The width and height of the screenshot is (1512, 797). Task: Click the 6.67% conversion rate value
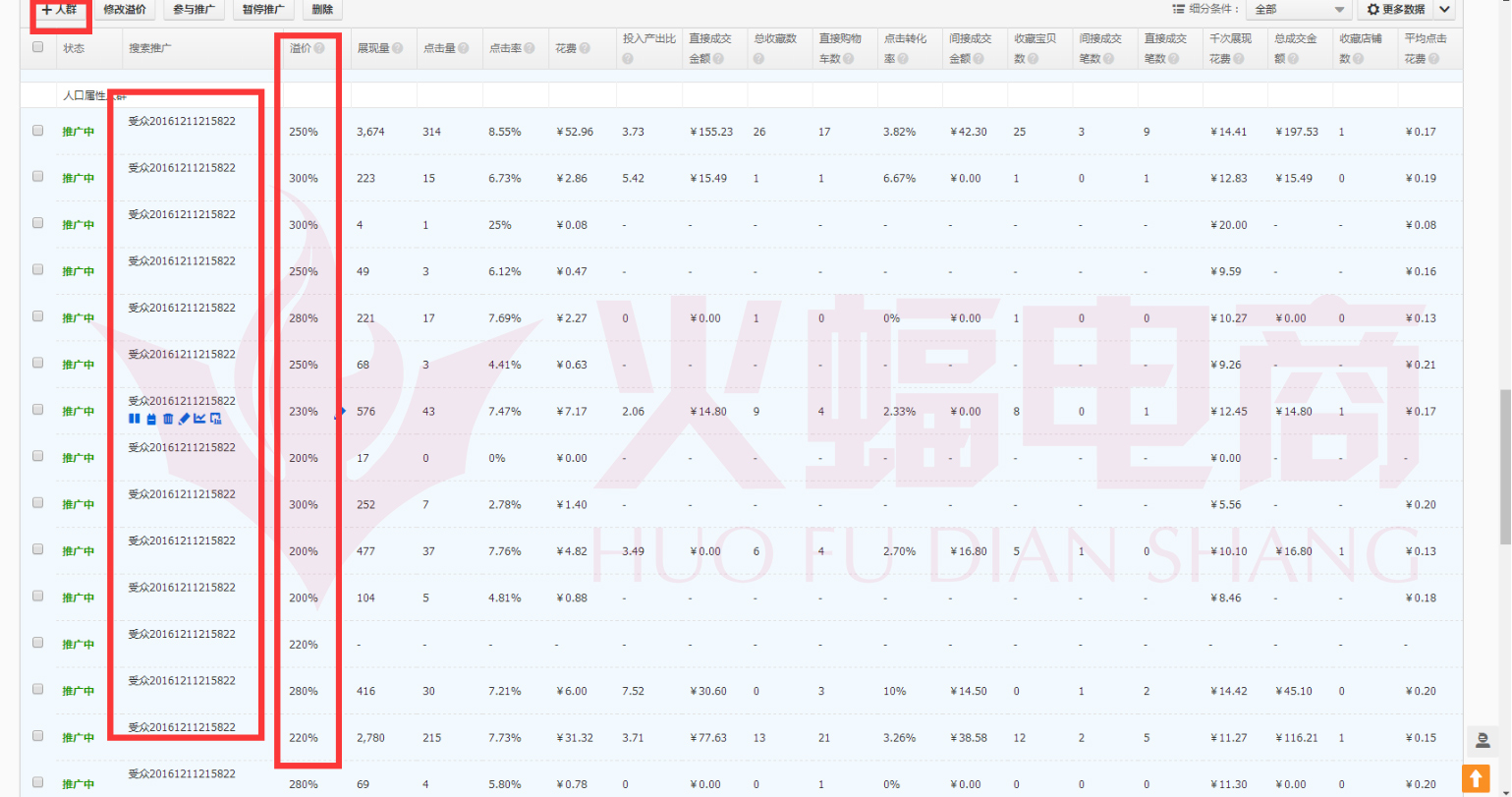point(899,178)
